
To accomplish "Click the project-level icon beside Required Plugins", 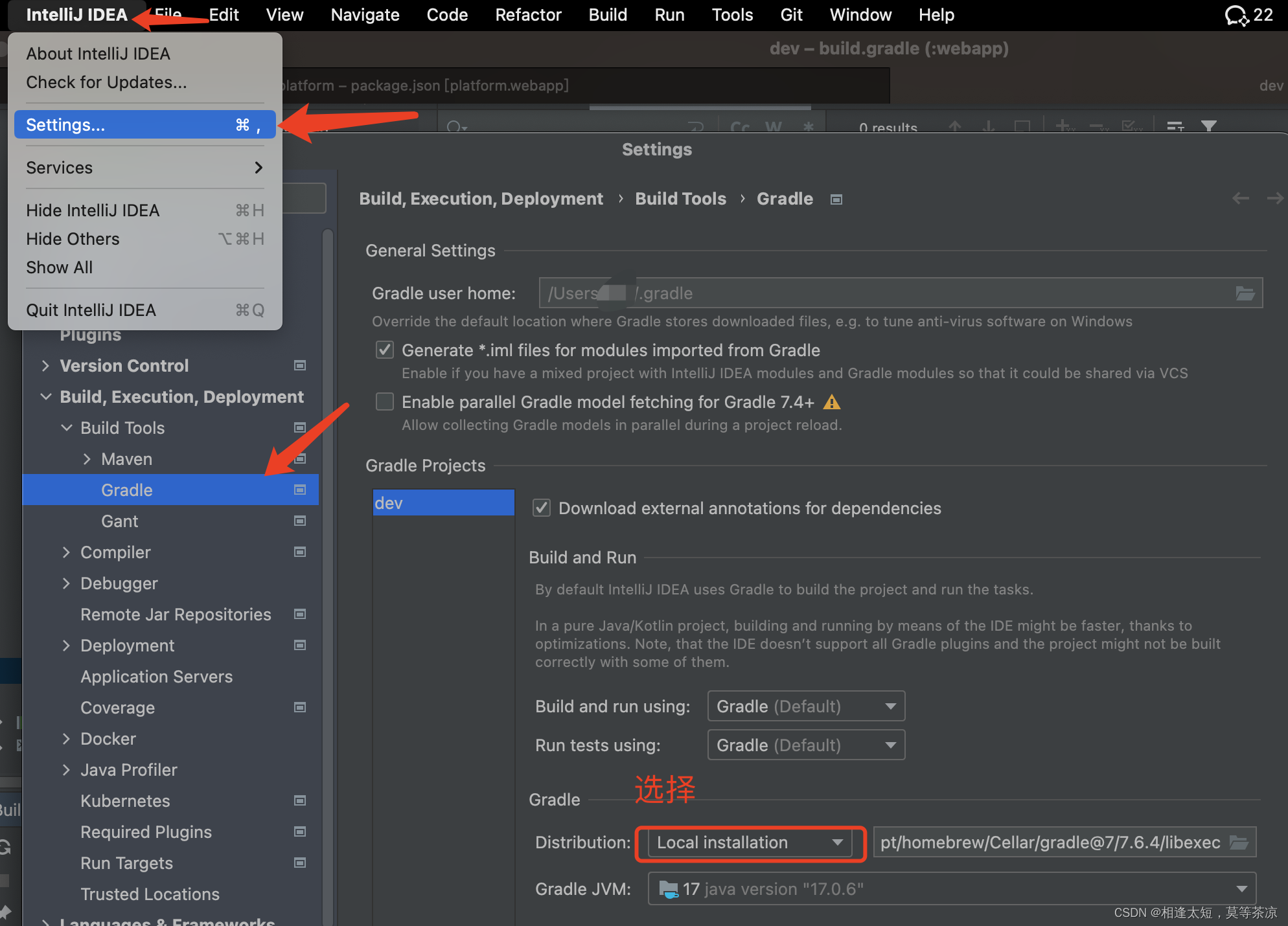I will 300,832.
